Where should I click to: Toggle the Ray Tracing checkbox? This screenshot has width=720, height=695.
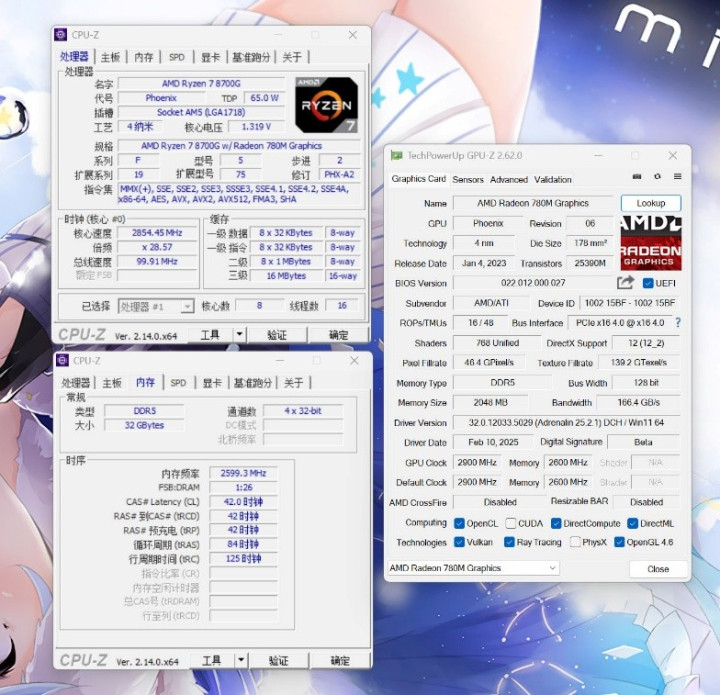(x=509, y=542)
